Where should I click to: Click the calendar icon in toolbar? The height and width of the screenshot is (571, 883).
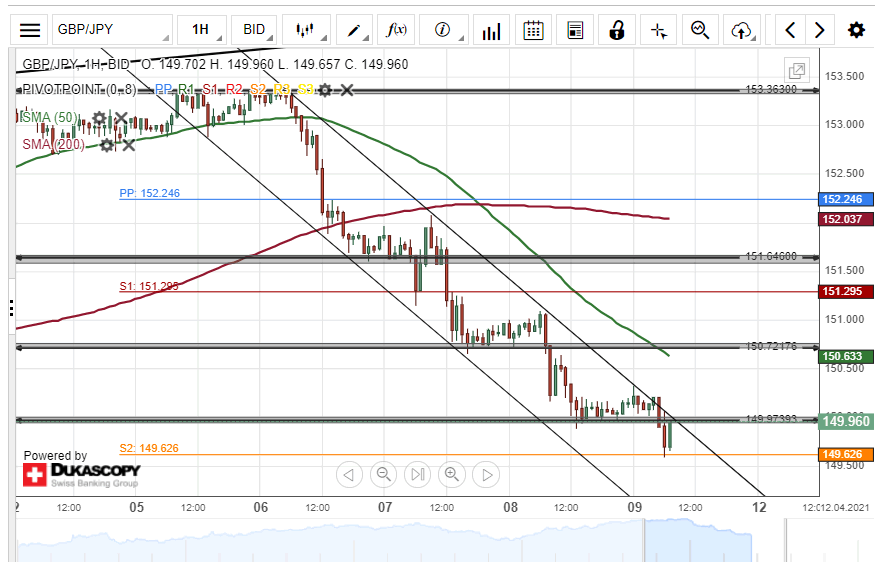[534, 30]
